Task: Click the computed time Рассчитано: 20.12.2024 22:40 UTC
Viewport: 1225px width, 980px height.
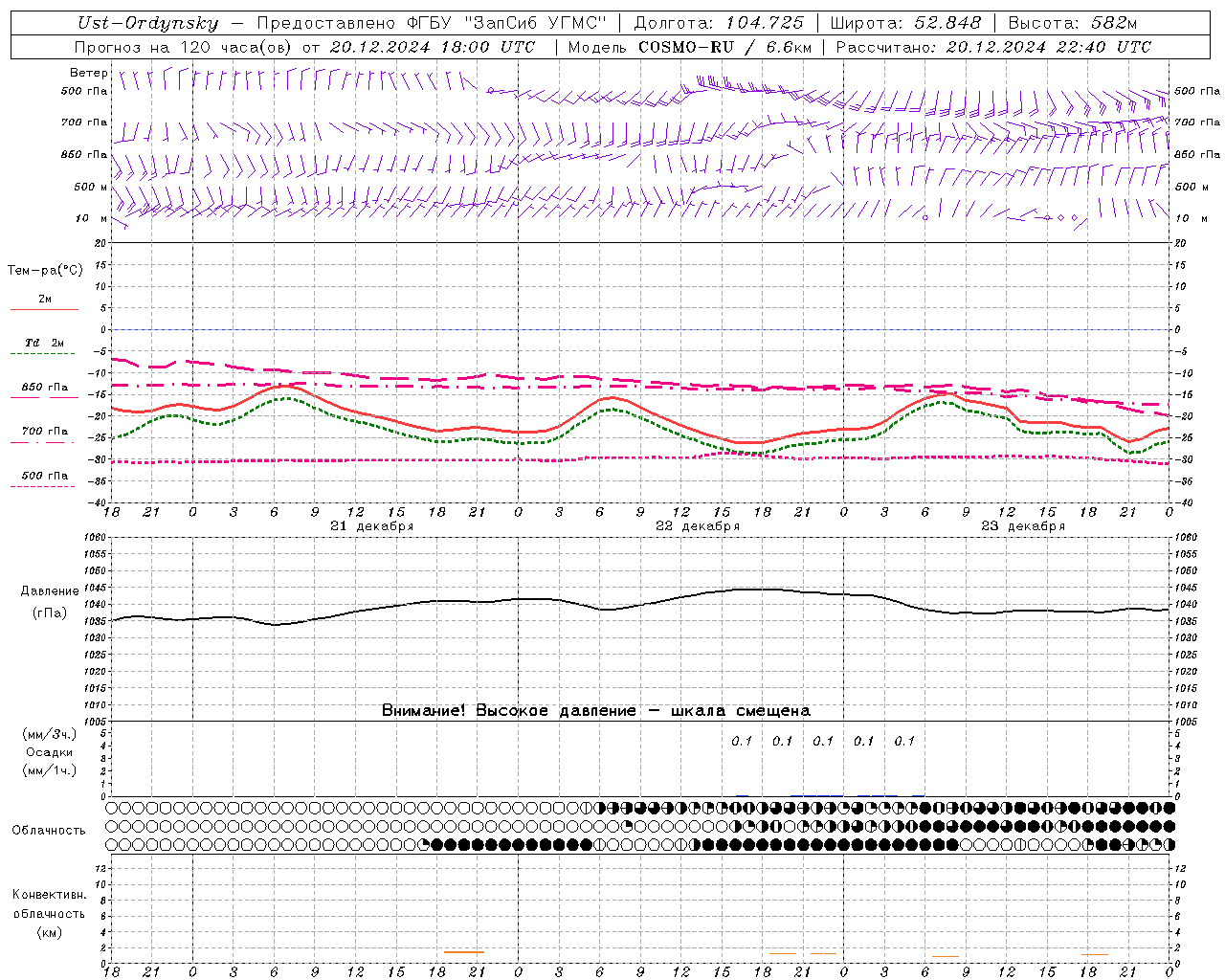Action: (993, 47)
